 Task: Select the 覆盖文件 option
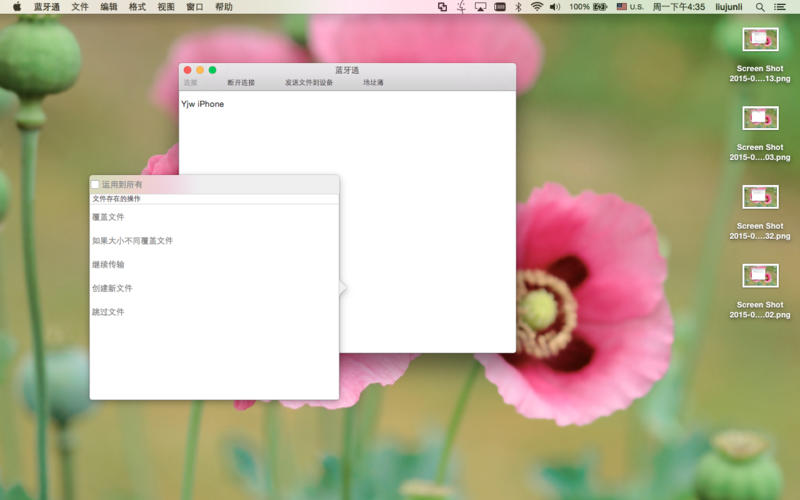coord(108,217)
